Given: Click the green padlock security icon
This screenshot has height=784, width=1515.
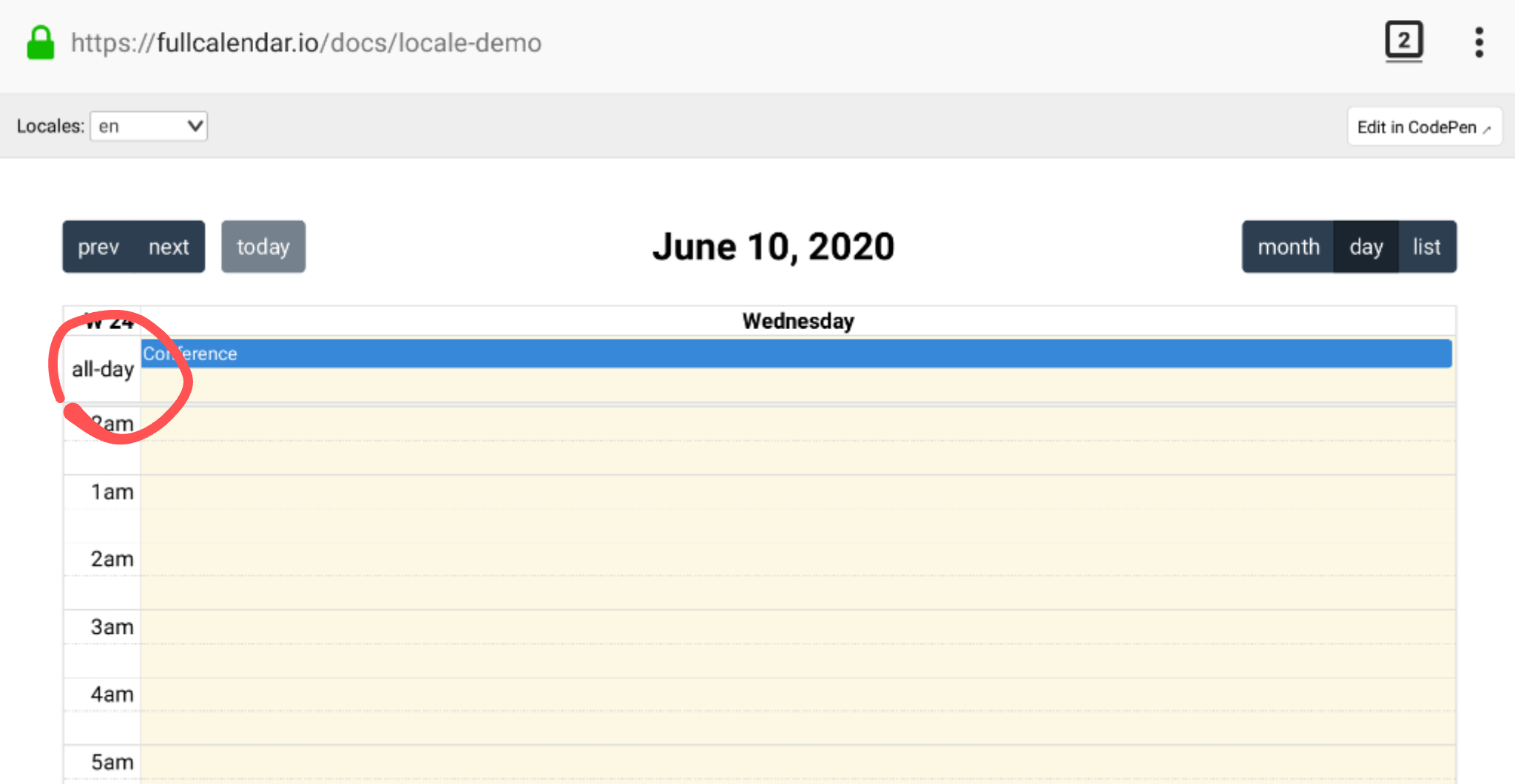Looking at the screenshot, I should (x=41, y=43).
